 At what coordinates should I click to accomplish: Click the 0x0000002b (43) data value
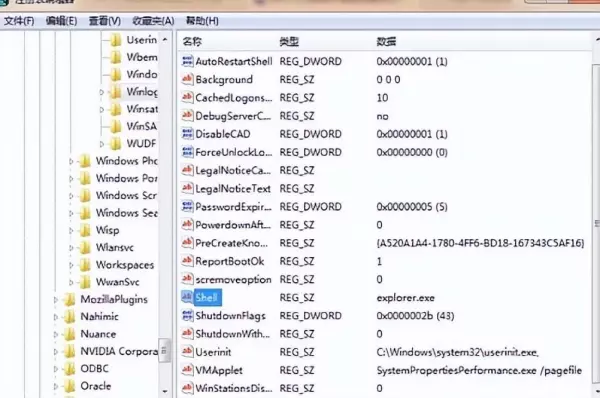415,316
